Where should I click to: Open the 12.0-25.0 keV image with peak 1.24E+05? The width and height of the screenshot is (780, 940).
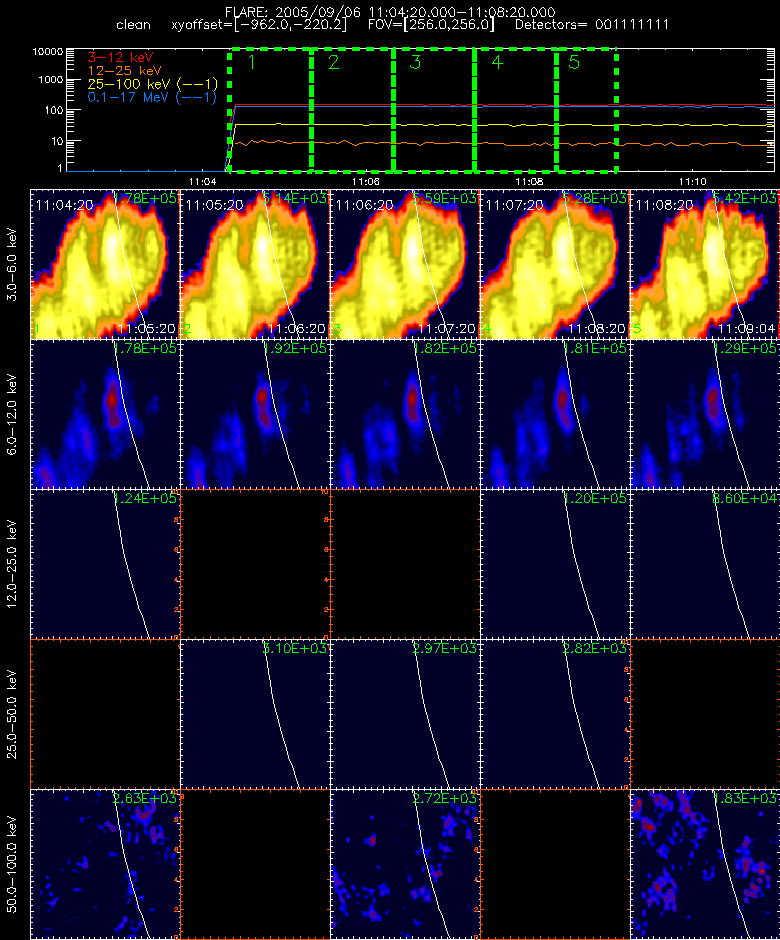click(105, 564)
